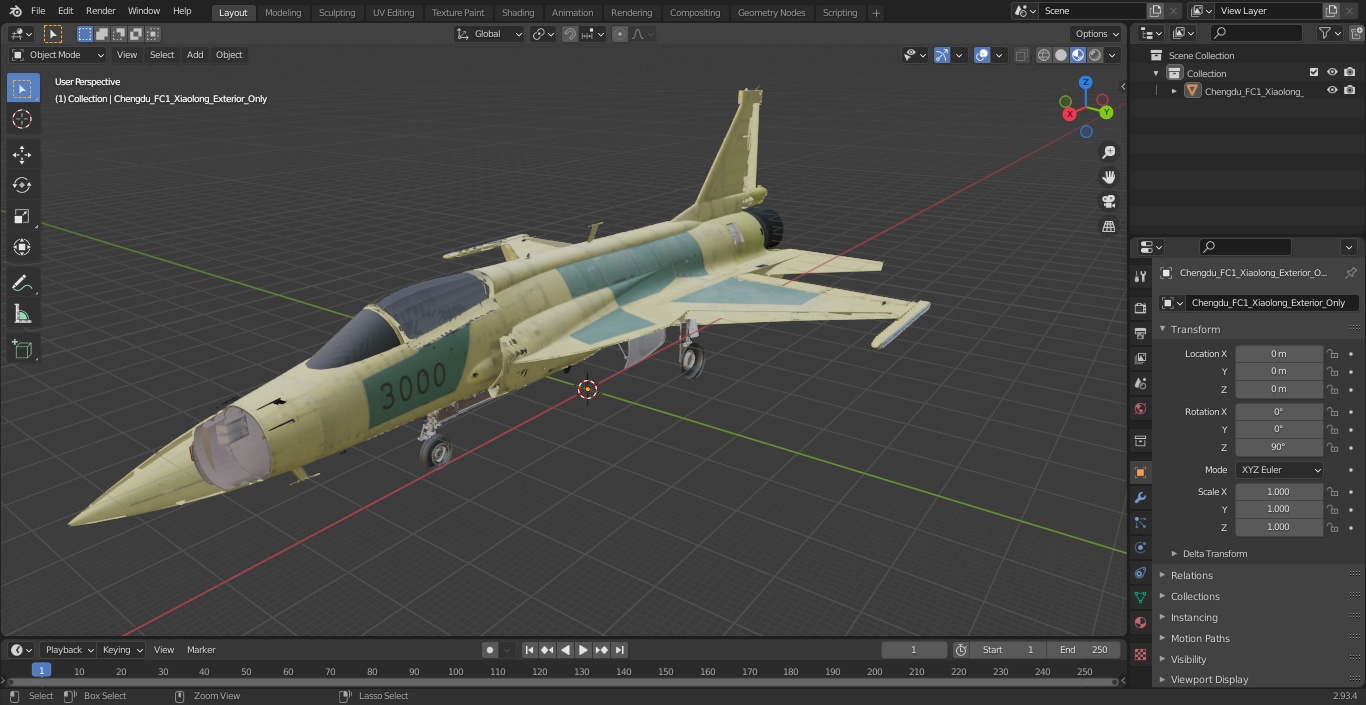Viewport: 1366px width, 705px height.
Task: Select the Measure tool
Action: [x=22, y=315]
